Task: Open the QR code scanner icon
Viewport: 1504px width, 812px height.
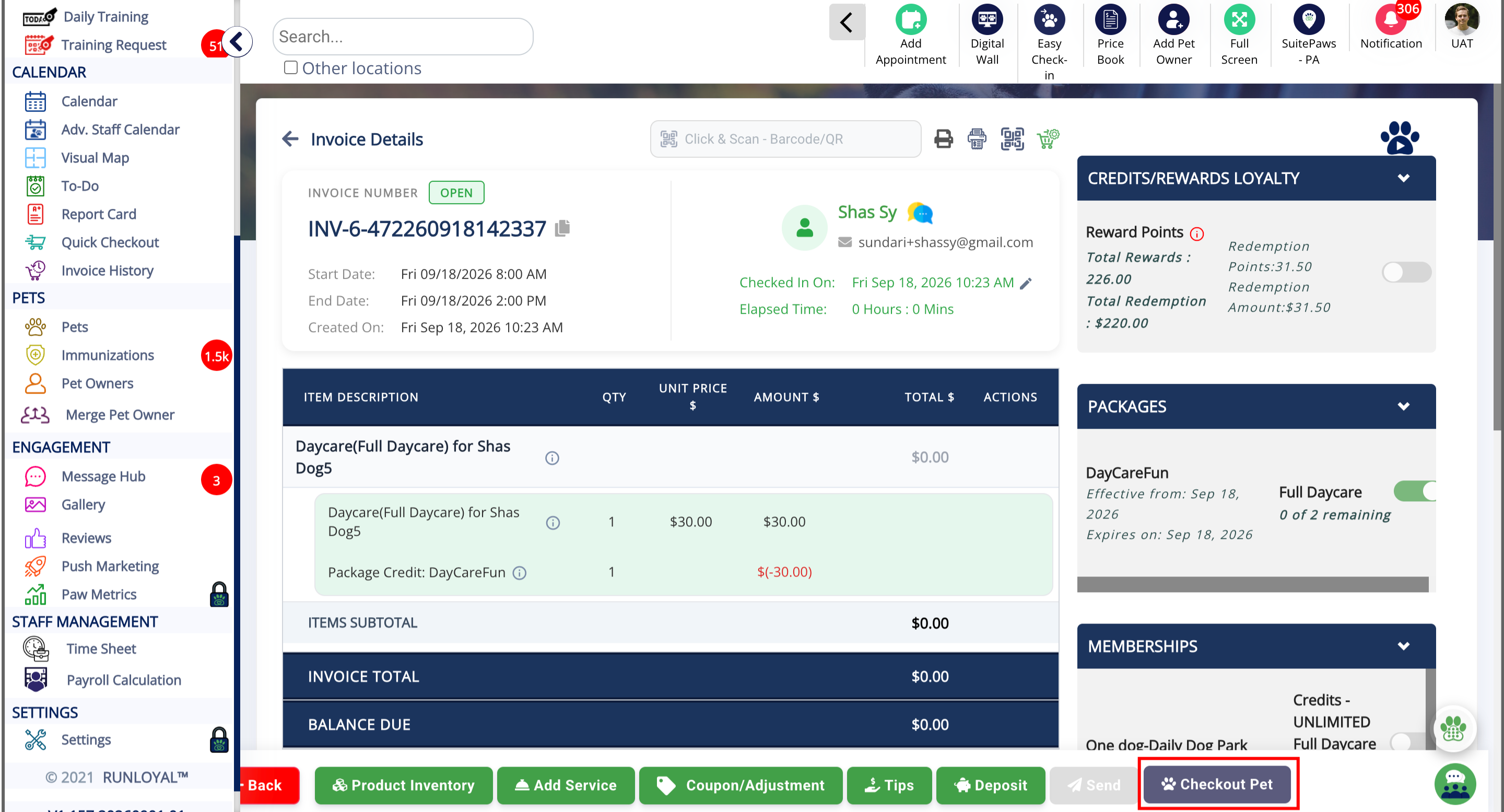Action: click(x=1013, y=139)
